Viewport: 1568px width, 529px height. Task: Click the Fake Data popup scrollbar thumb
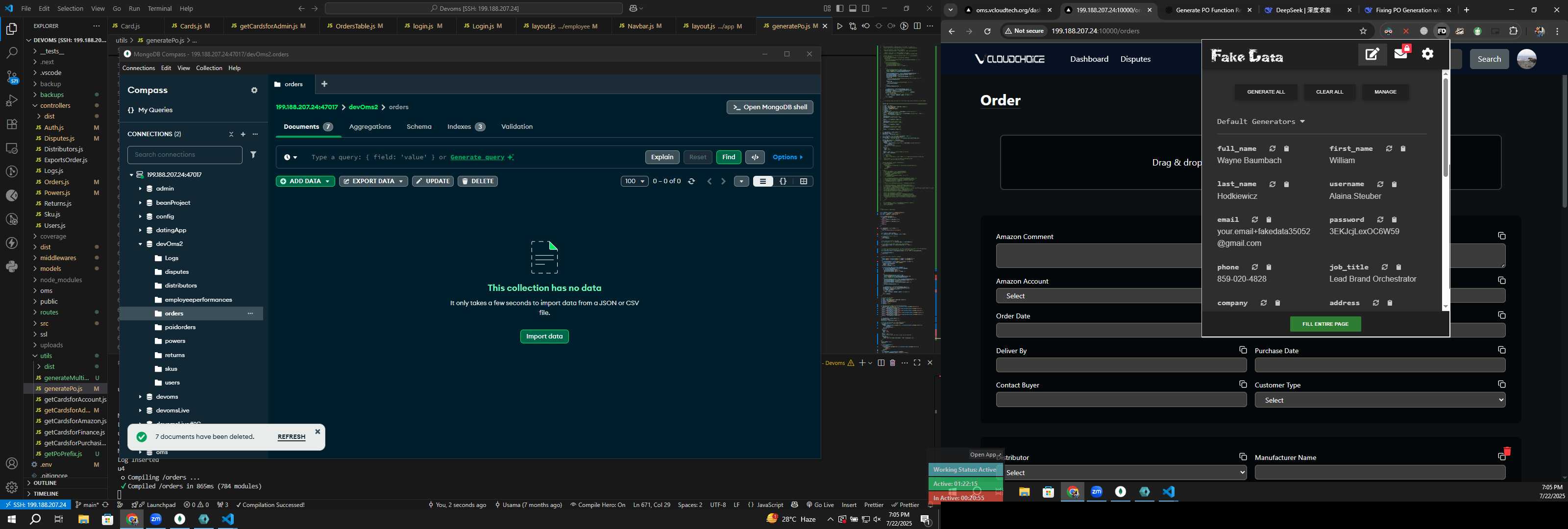coord(1445,127)
